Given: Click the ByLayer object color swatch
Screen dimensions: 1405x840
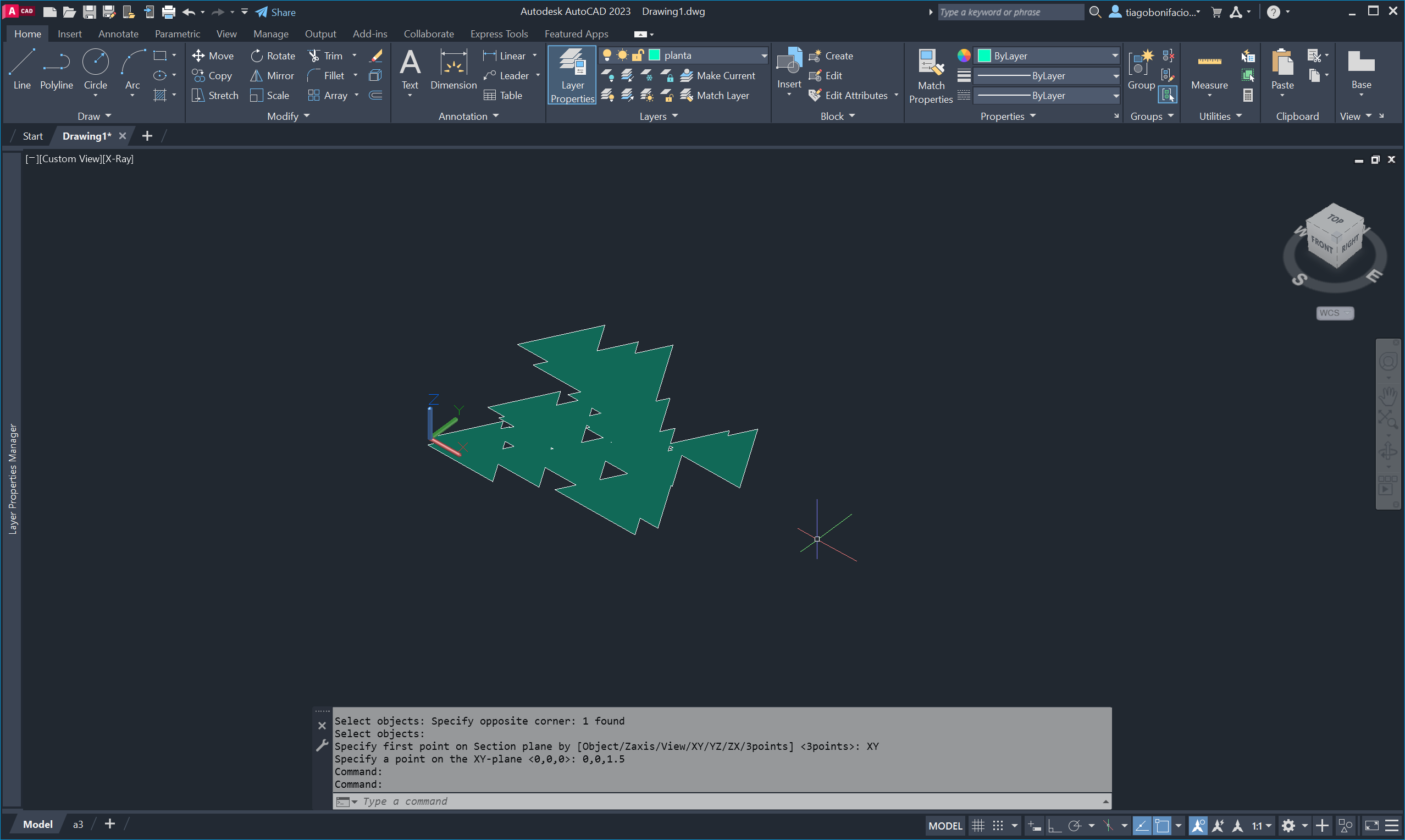Looking at the screenshot, I should point(984,56).
